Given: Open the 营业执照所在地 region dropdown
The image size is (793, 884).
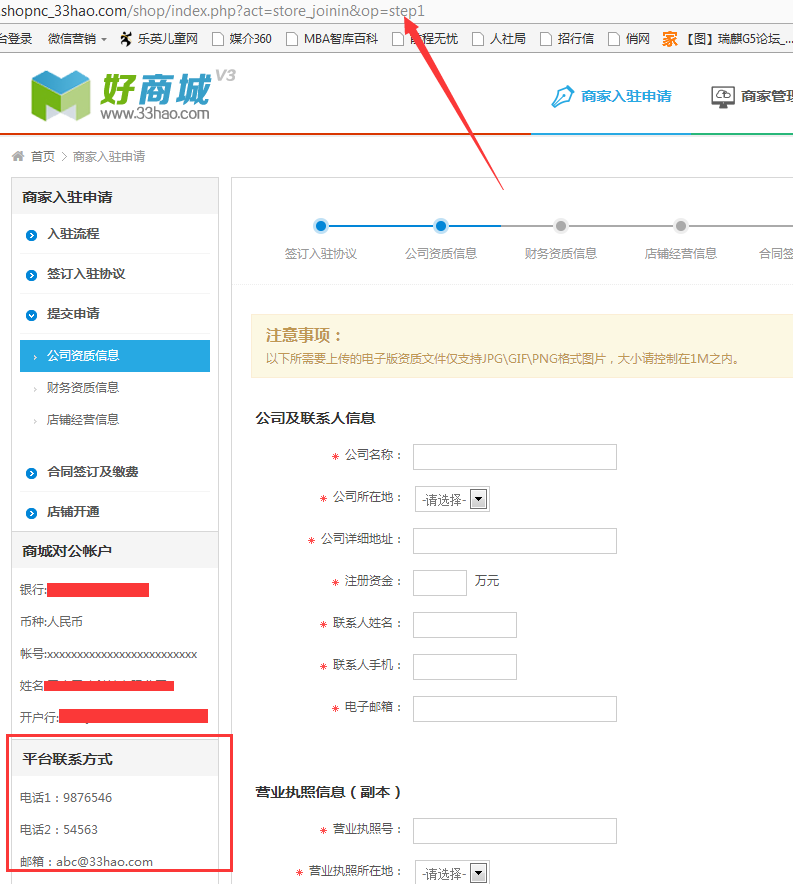Looking at the screenshot, I should [452, 873].
